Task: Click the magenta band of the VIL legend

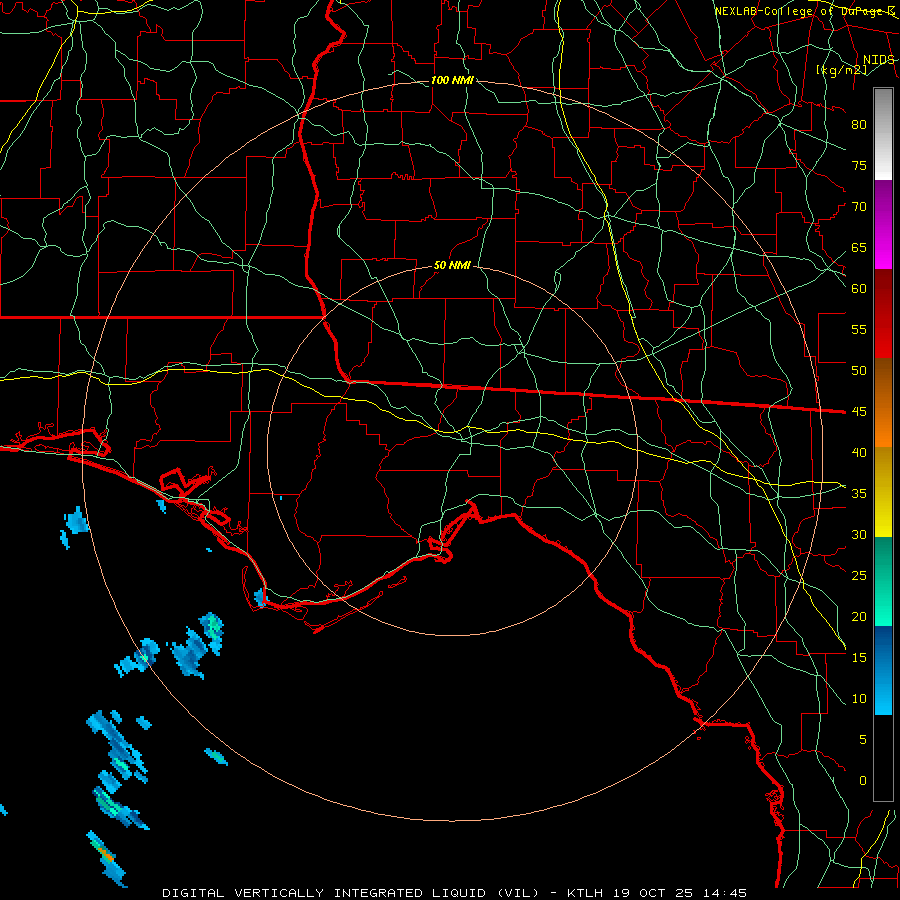Action: pyautogui.click(x=883, y=224)
